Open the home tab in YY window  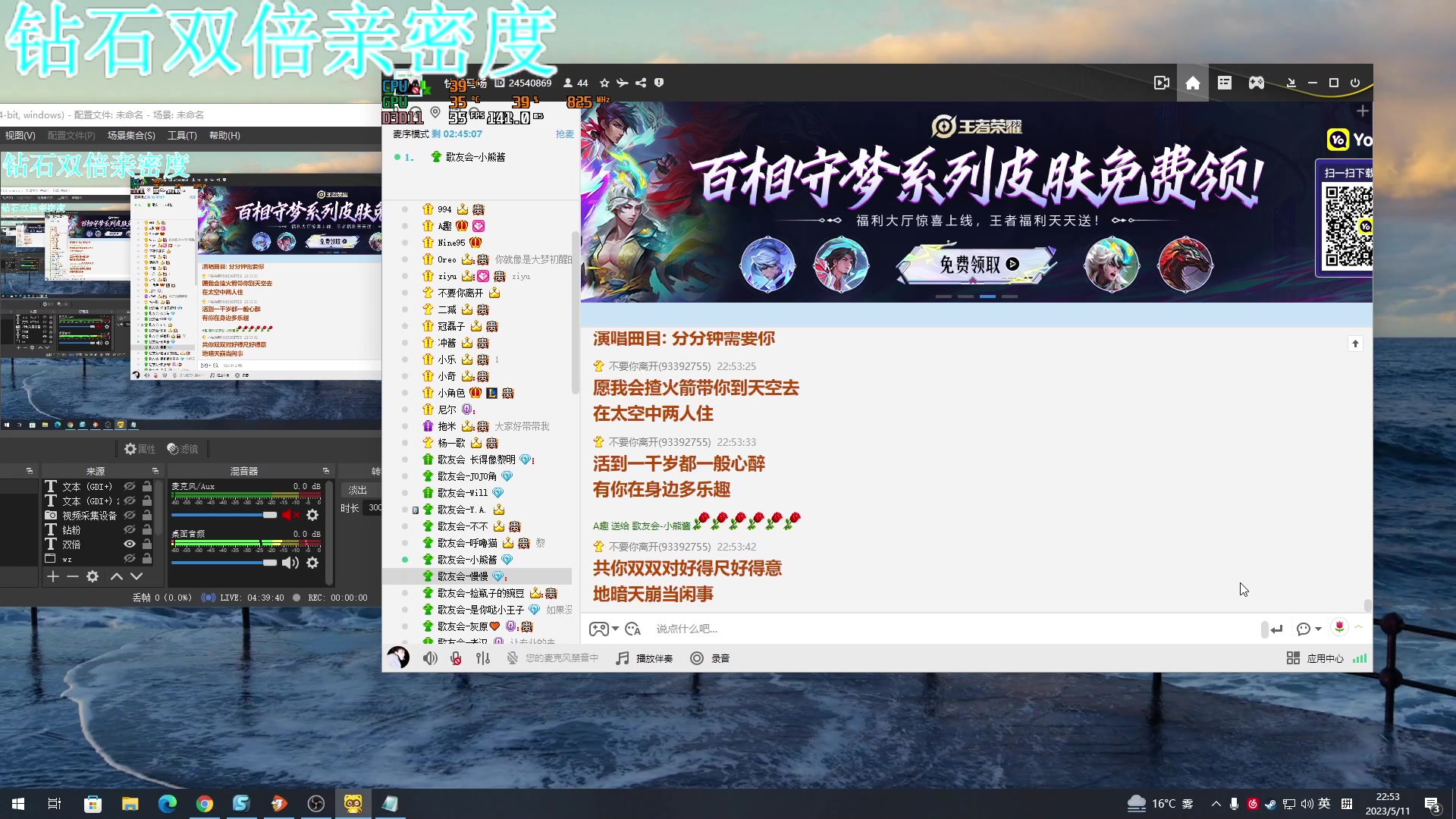click(x=1193, y=83)
